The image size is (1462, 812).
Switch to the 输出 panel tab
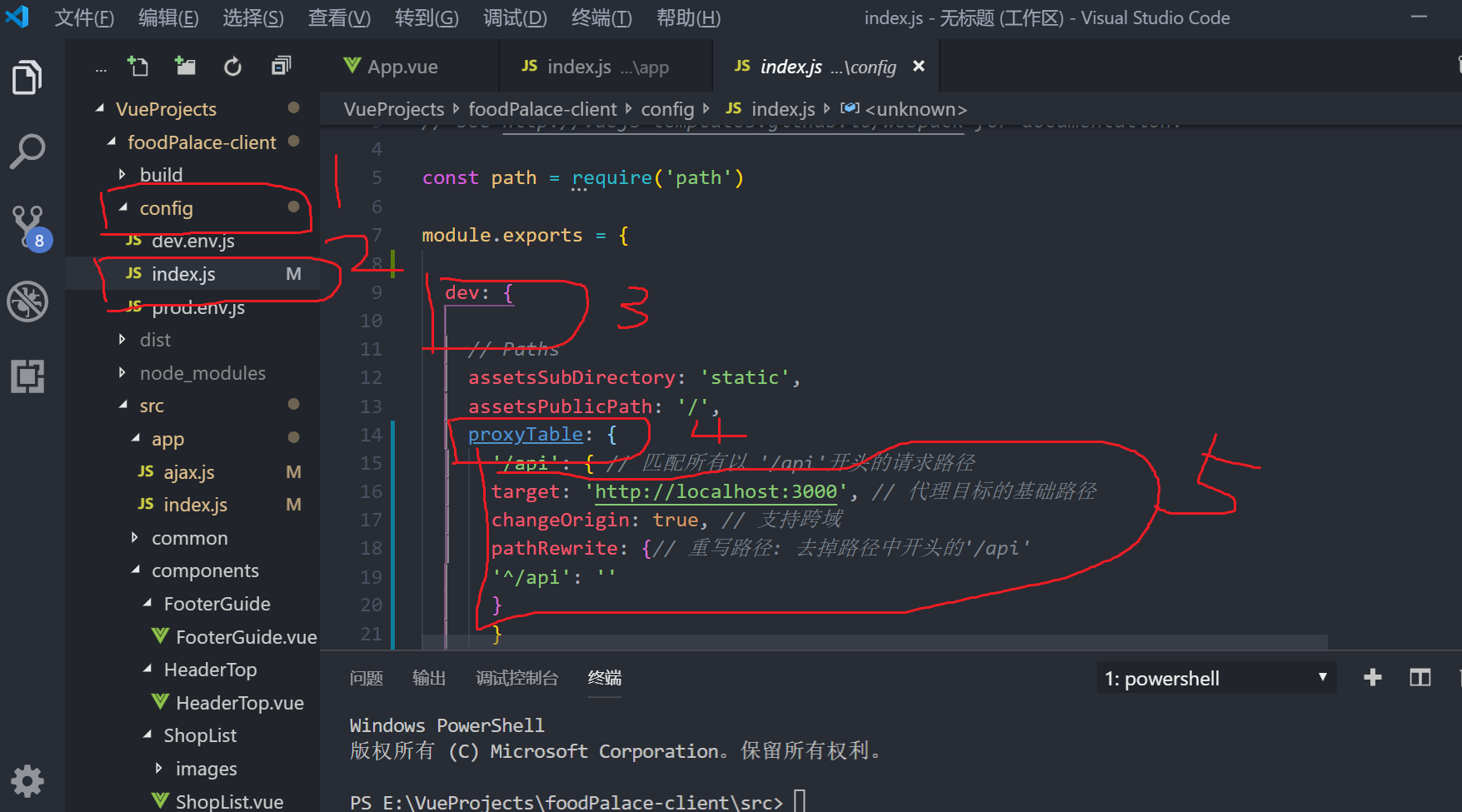pyautogui.click(x=429, y=678)
